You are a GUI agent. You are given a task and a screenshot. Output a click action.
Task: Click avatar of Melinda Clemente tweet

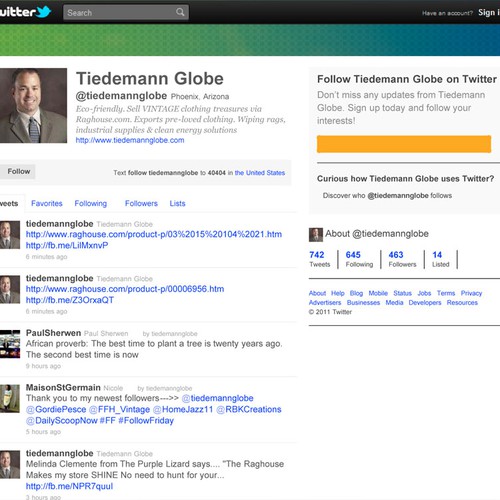pos(10,464)
